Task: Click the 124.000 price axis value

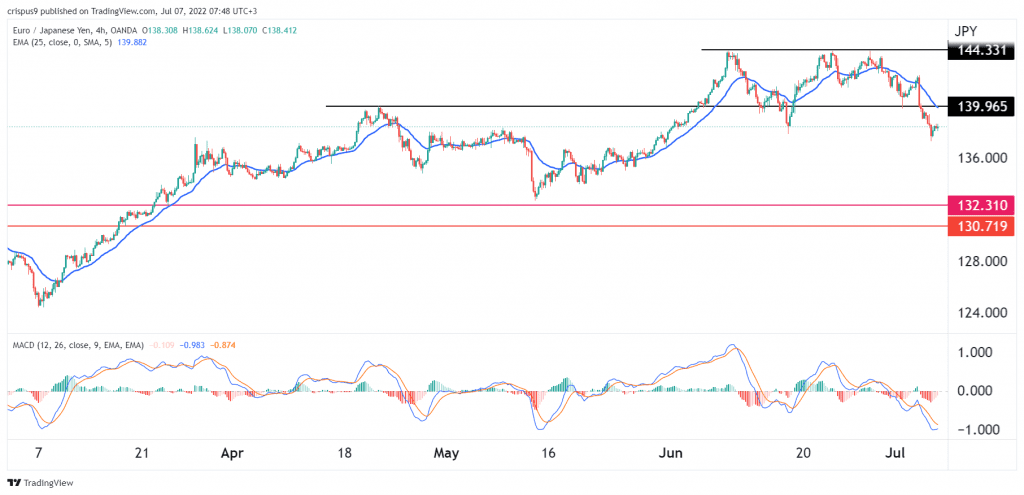Action: pyautogui.click(x=984, y=313)
